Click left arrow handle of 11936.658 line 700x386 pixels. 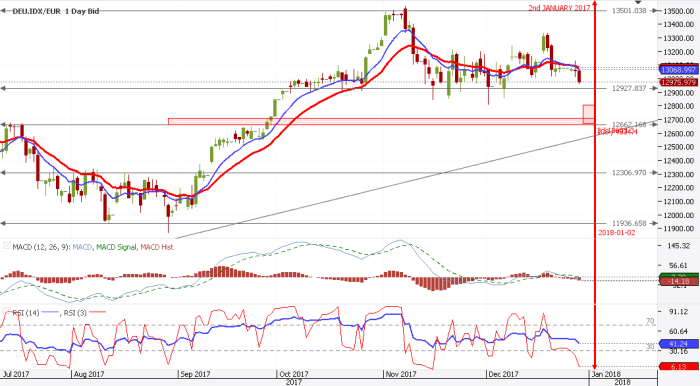tap(3, 223)
